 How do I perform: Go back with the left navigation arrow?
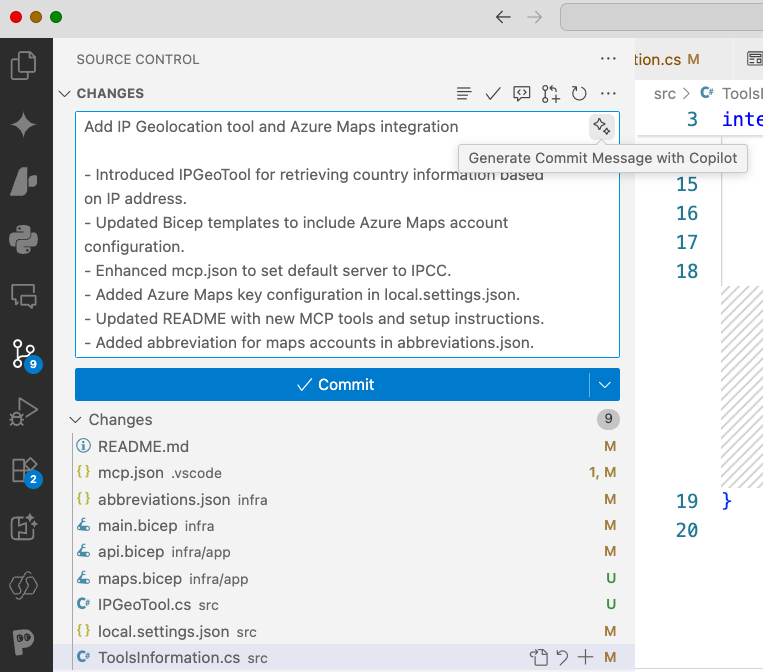tap(503, 18)
